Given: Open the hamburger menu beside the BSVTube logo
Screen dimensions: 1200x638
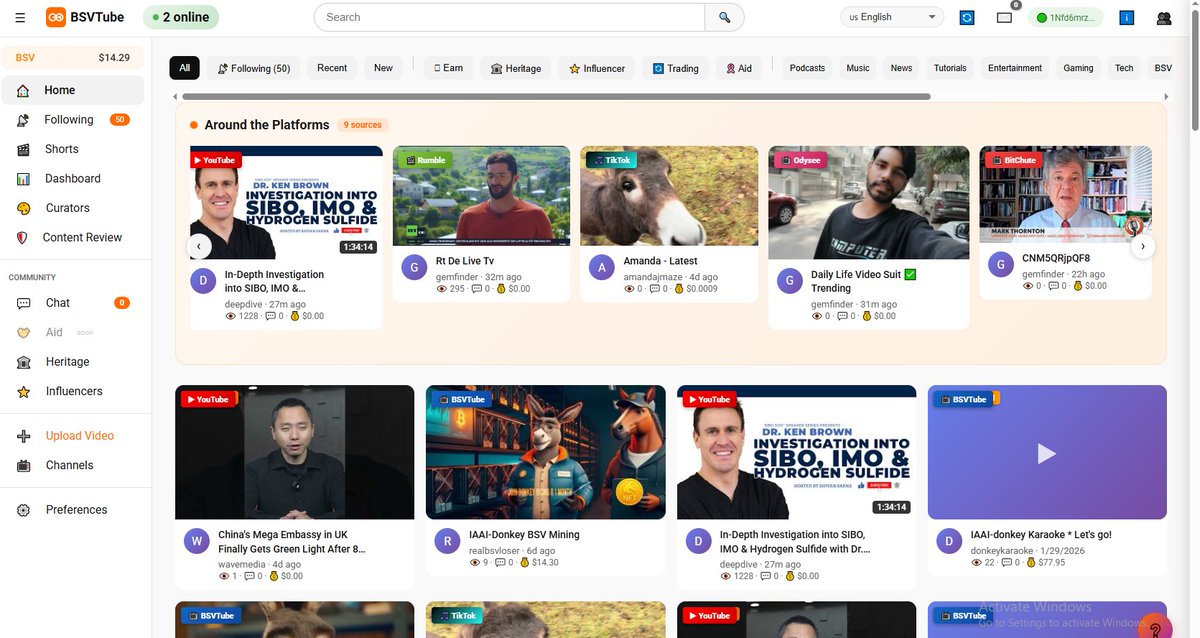Looking at the screenshot, I should click(19, 17).
